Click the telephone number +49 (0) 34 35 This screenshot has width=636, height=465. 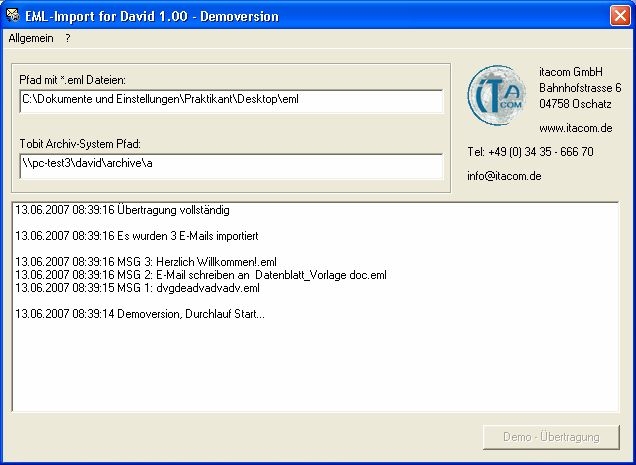coord(530,152)
